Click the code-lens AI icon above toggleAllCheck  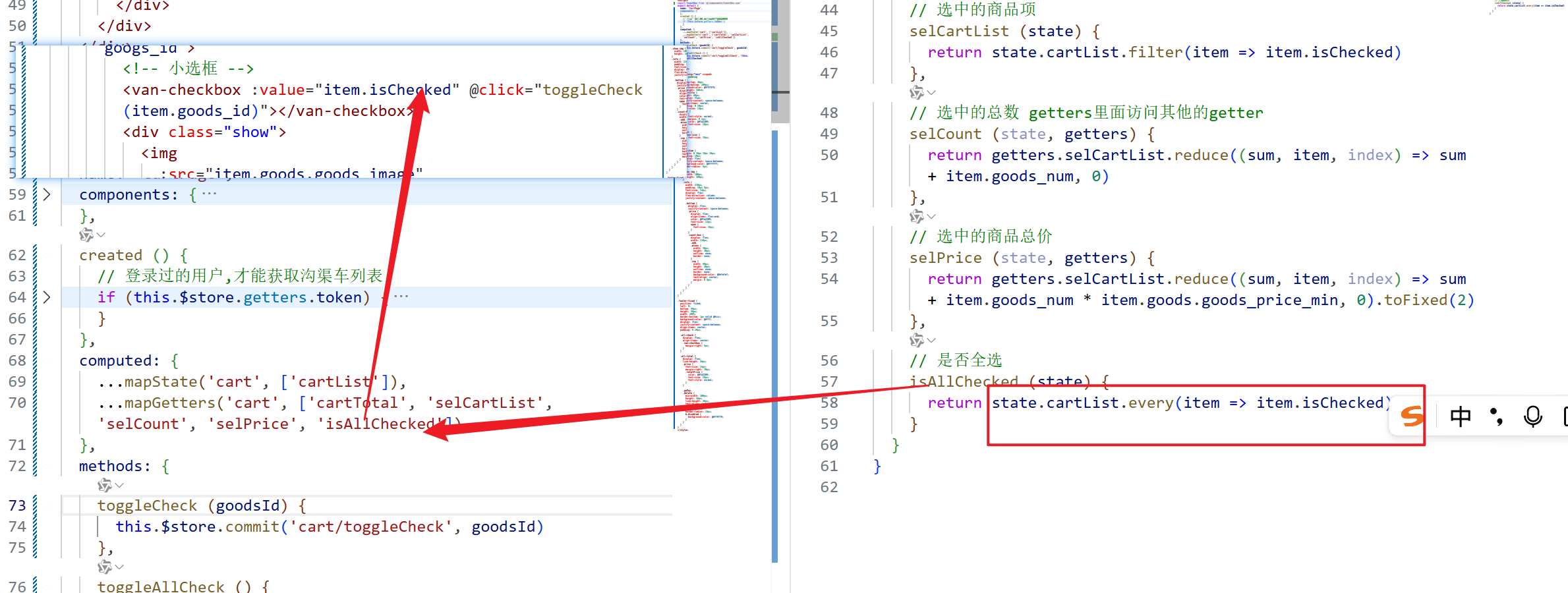[105, 567]
